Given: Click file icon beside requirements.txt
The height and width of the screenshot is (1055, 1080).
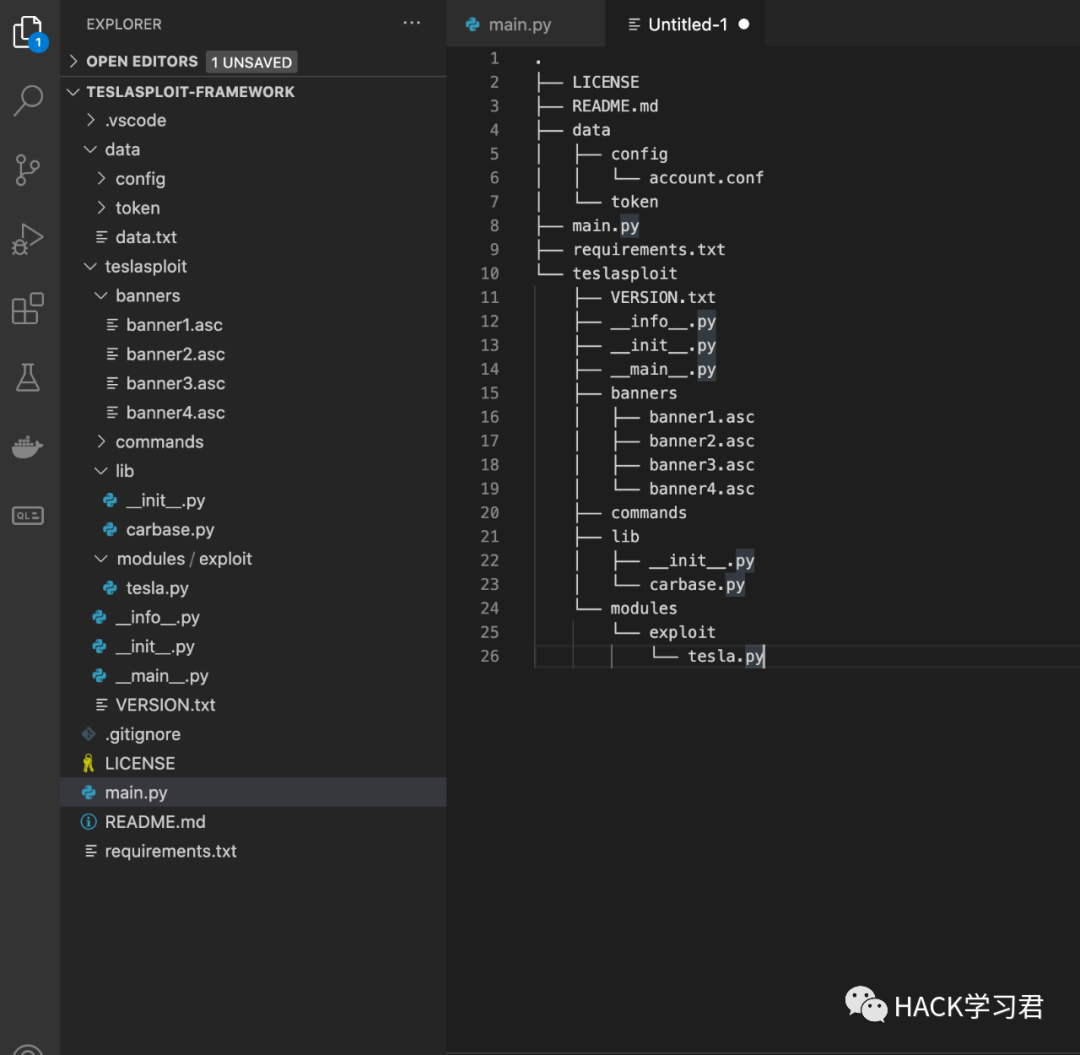Looking at the screenshot, I should [90, 851].
